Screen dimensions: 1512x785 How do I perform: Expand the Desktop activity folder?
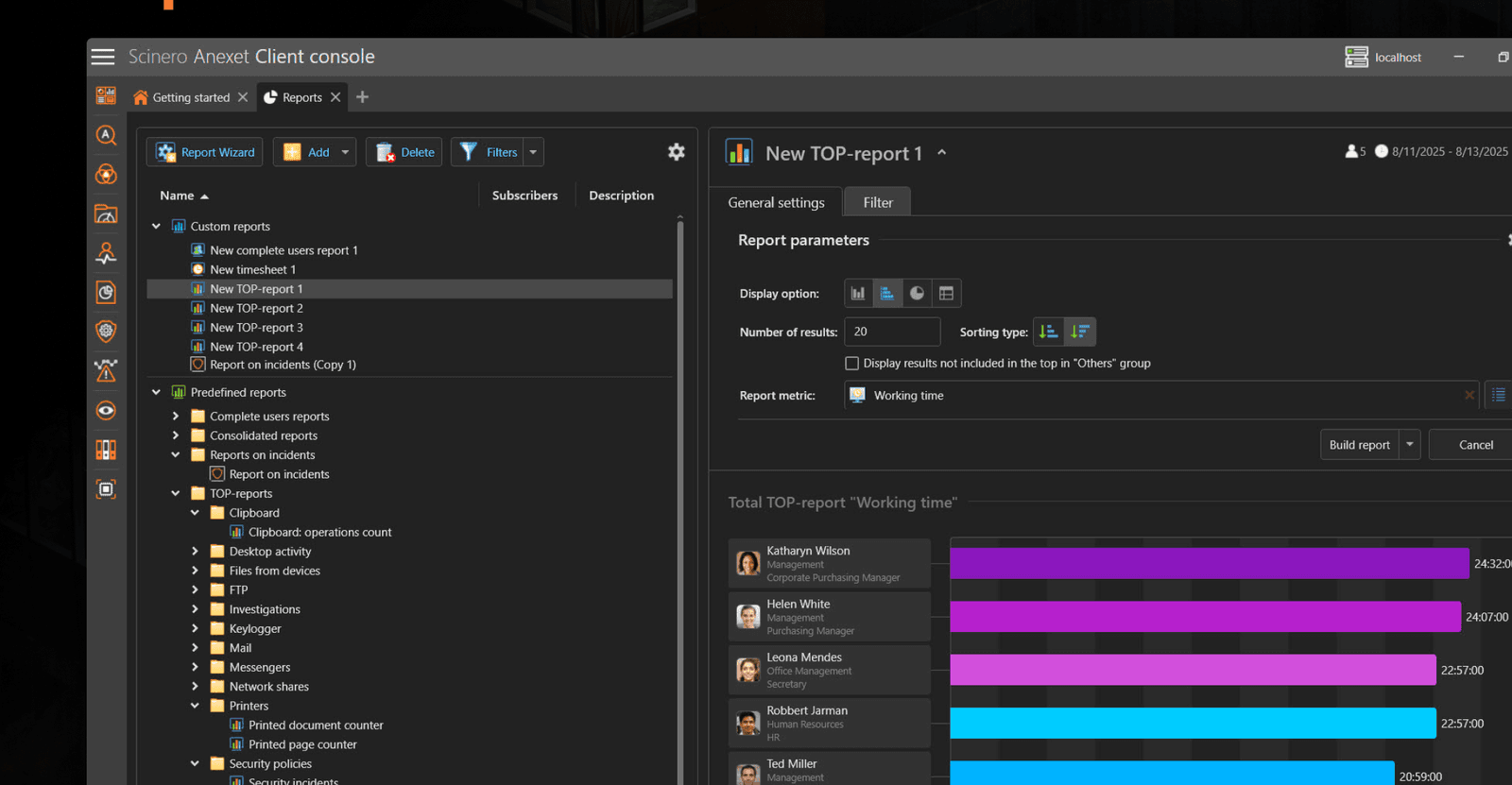[195, 551]
